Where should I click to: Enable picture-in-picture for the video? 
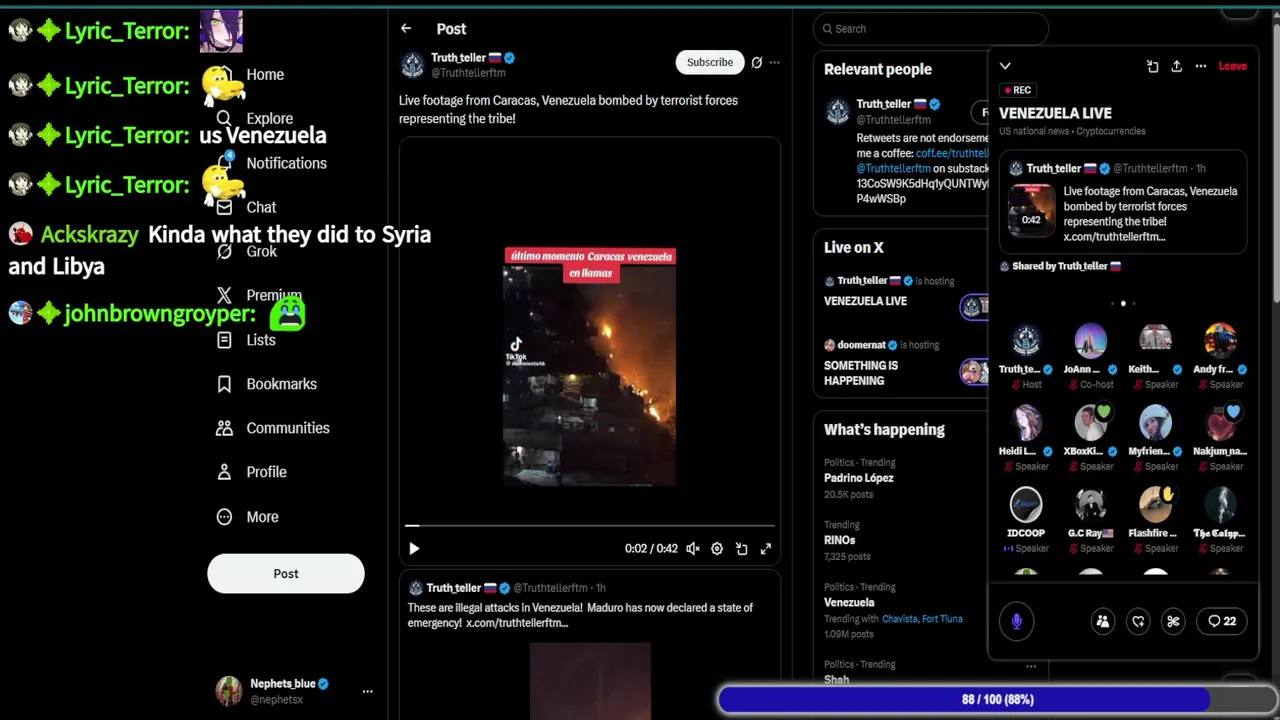coord(741,548)
